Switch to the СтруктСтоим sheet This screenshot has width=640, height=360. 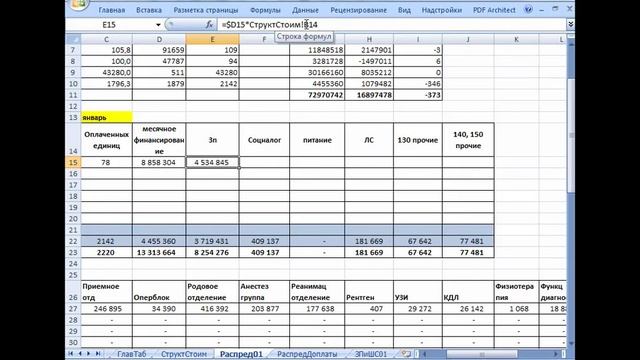point(184,354)
